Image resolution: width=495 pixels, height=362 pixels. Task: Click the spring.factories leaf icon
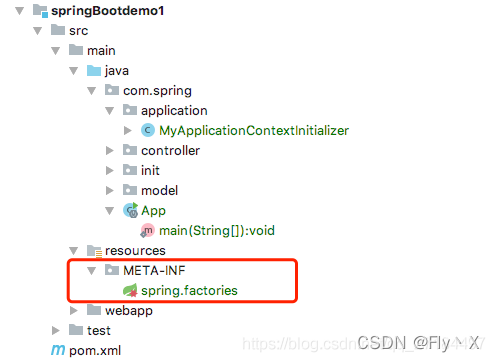(130, 290)
